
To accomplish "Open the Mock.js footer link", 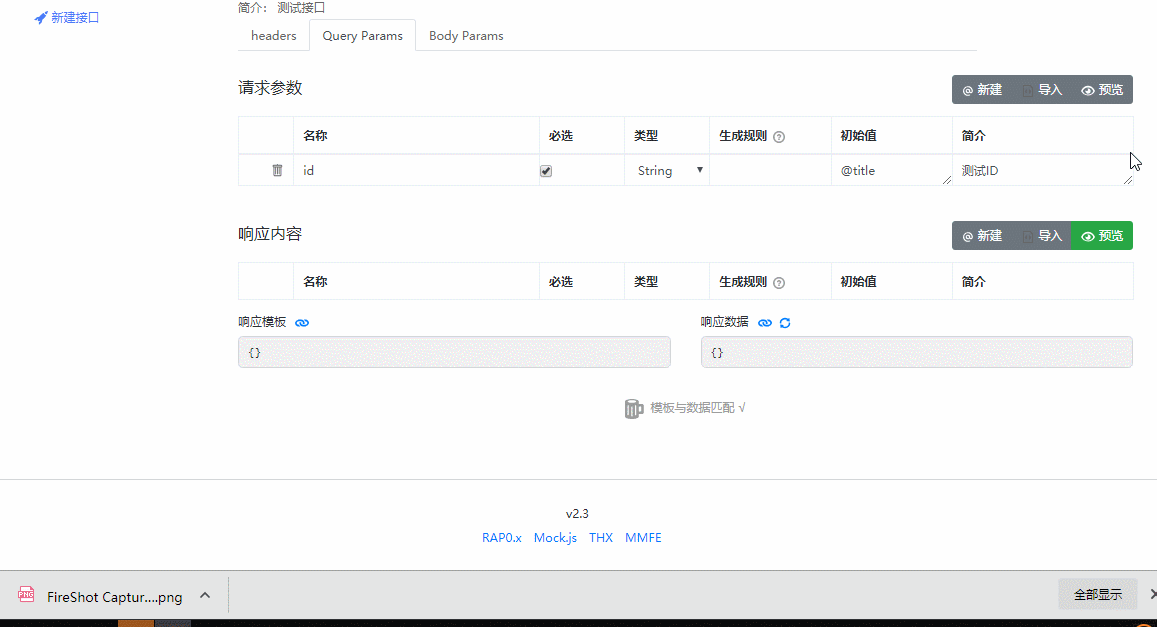I will 555,537.
